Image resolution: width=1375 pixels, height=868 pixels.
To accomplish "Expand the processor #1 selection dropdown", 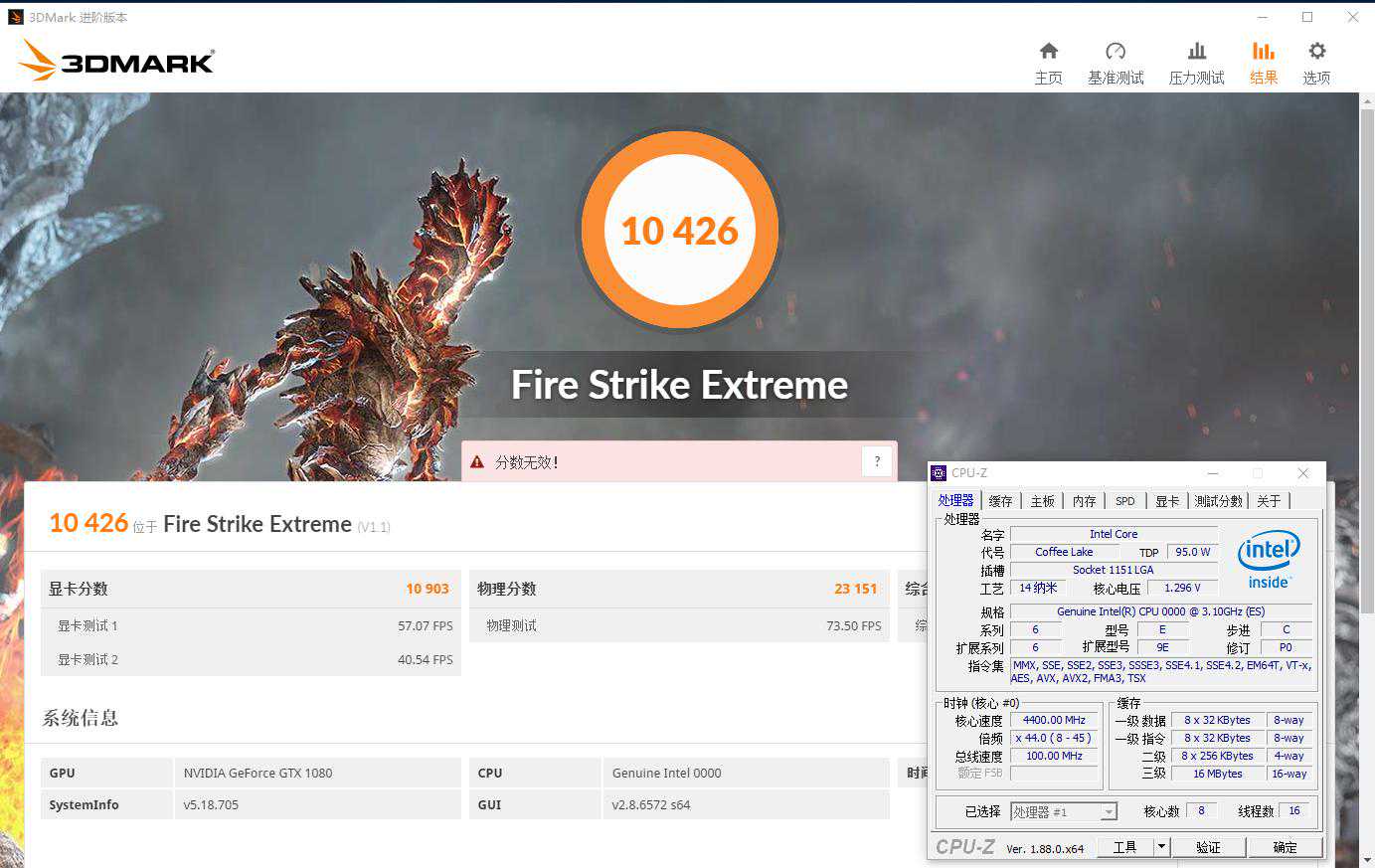I will 1108,812.
